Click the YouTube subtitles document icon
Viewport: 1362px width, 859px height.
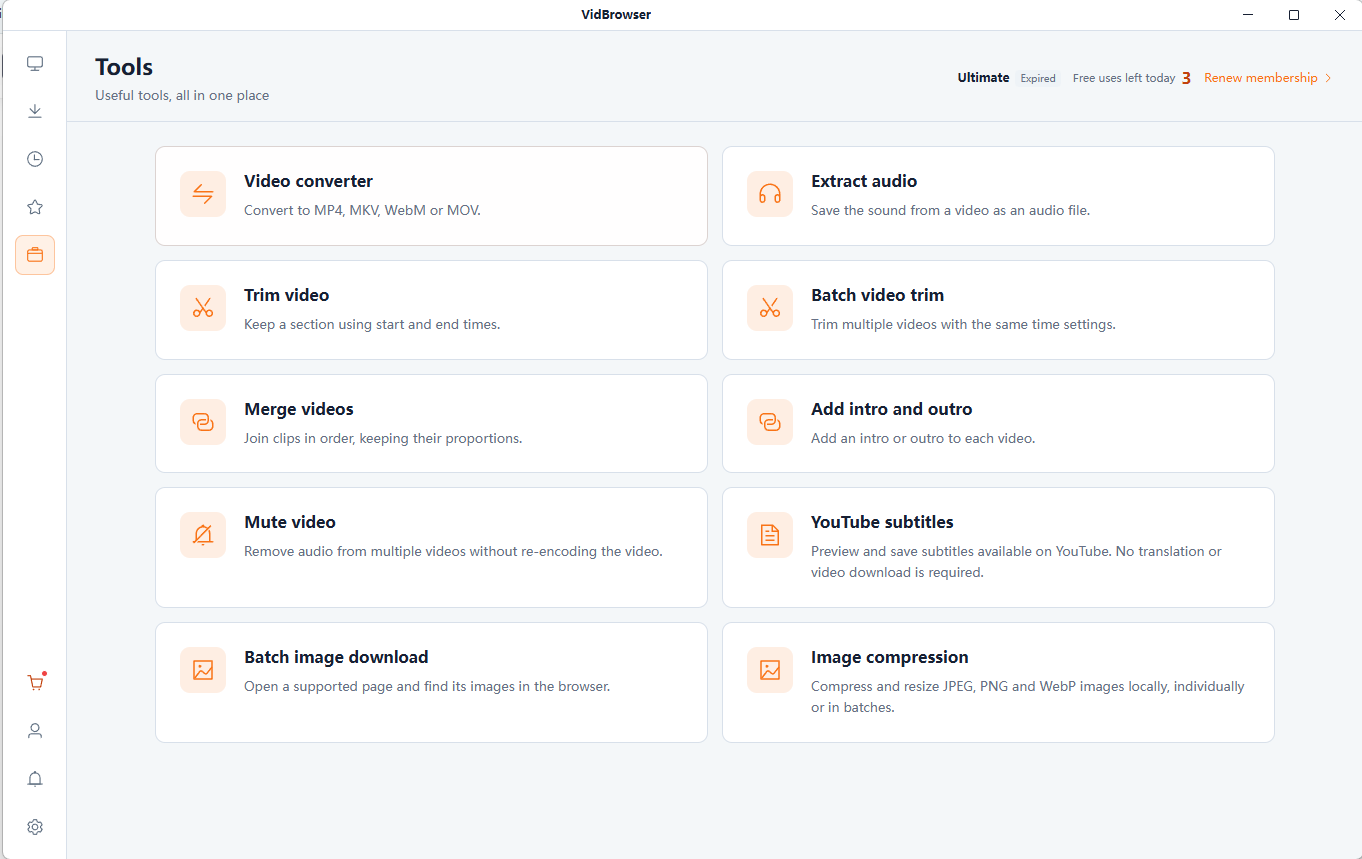[770, 535]
